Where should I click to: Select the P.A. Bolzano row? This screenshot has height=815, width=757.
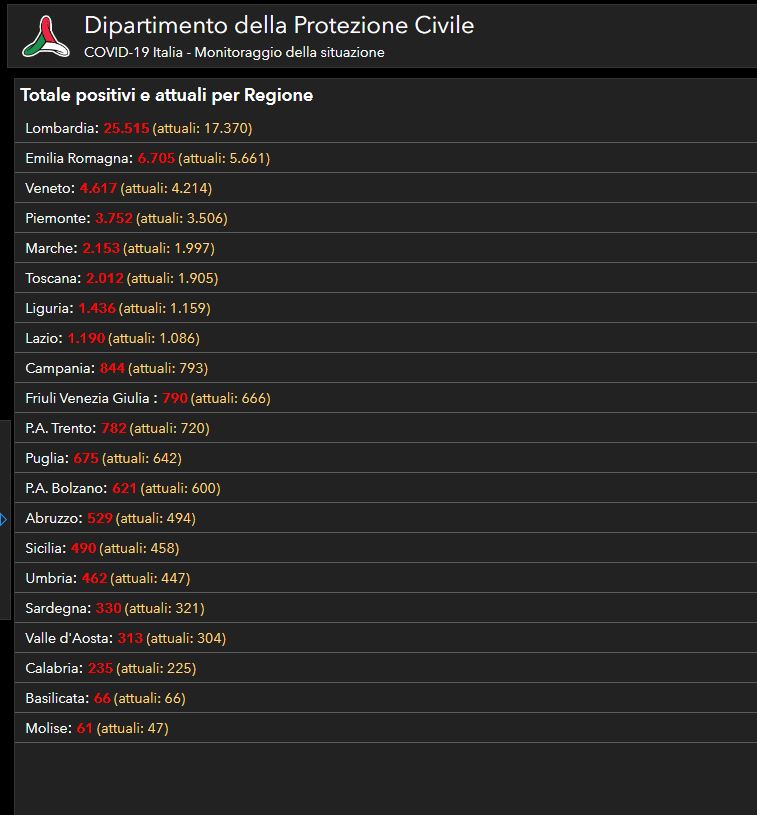tap(122, 488)
